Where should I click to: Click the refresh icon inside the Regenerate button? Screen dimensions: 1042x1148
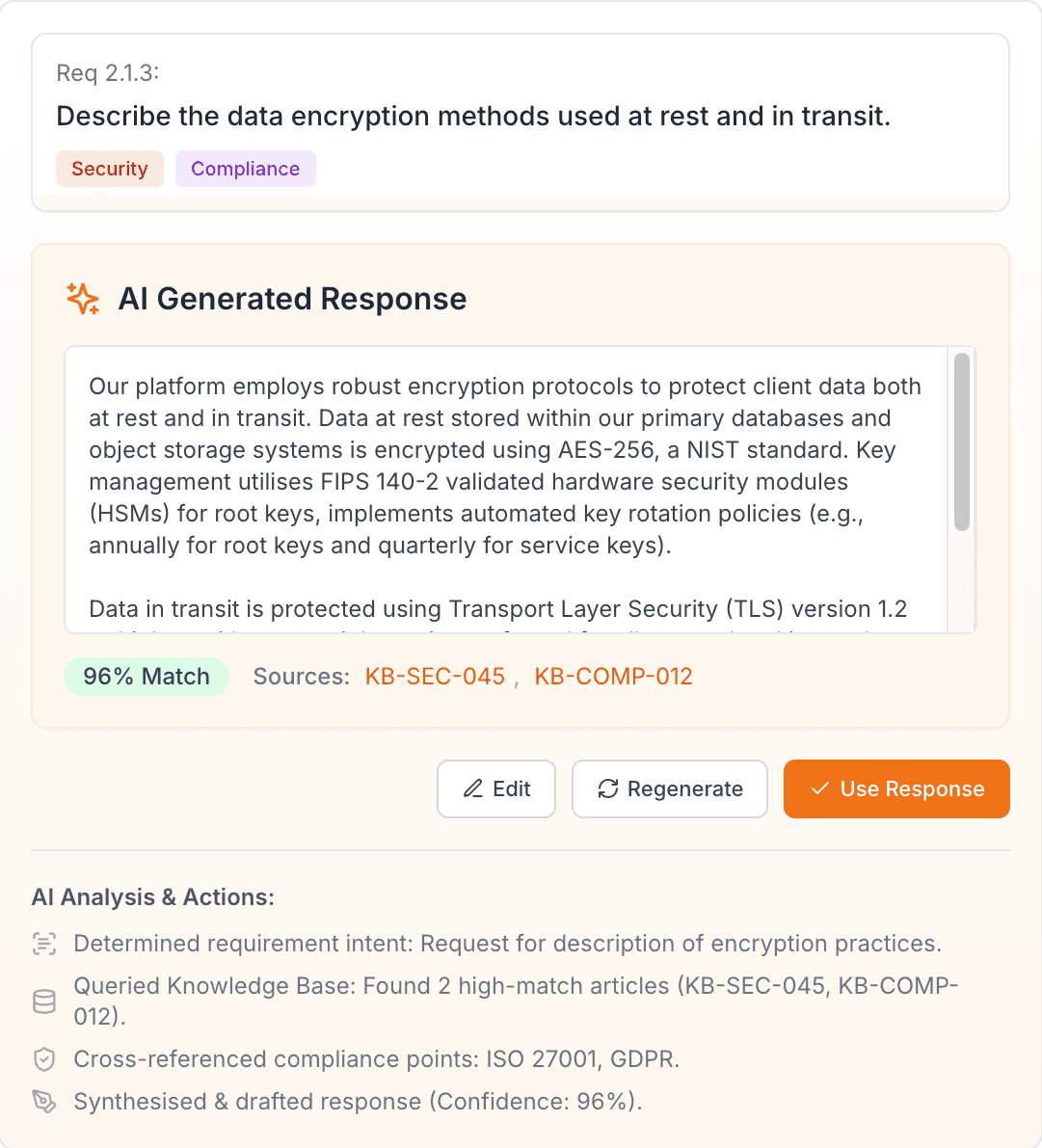607,788
